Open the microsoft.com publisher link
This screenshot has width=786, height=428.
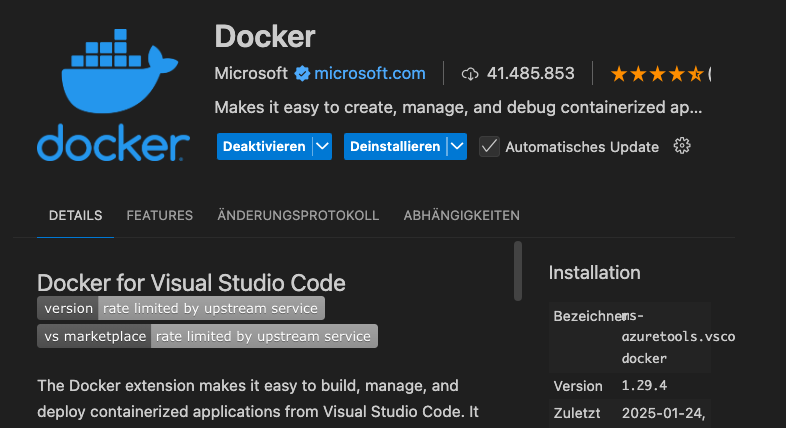(369, 73)
